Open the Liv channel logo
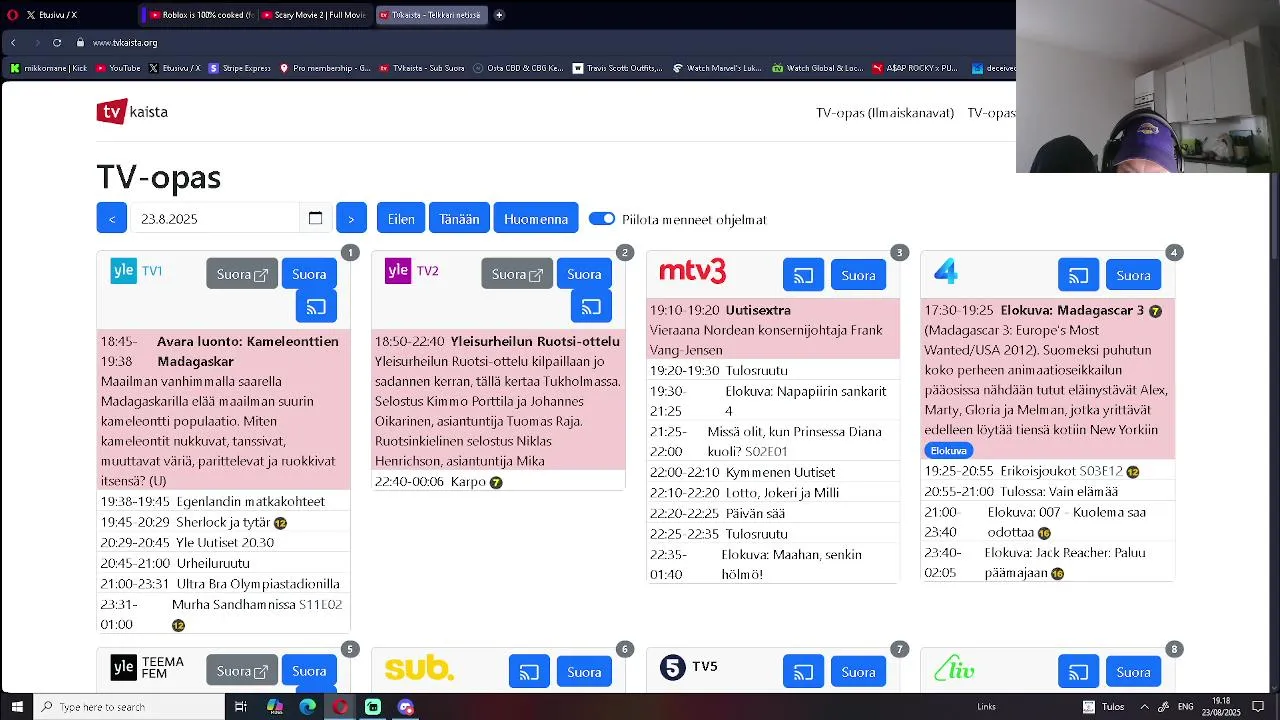The width and height of the screenshot is (1280, 720). point(954,669)
